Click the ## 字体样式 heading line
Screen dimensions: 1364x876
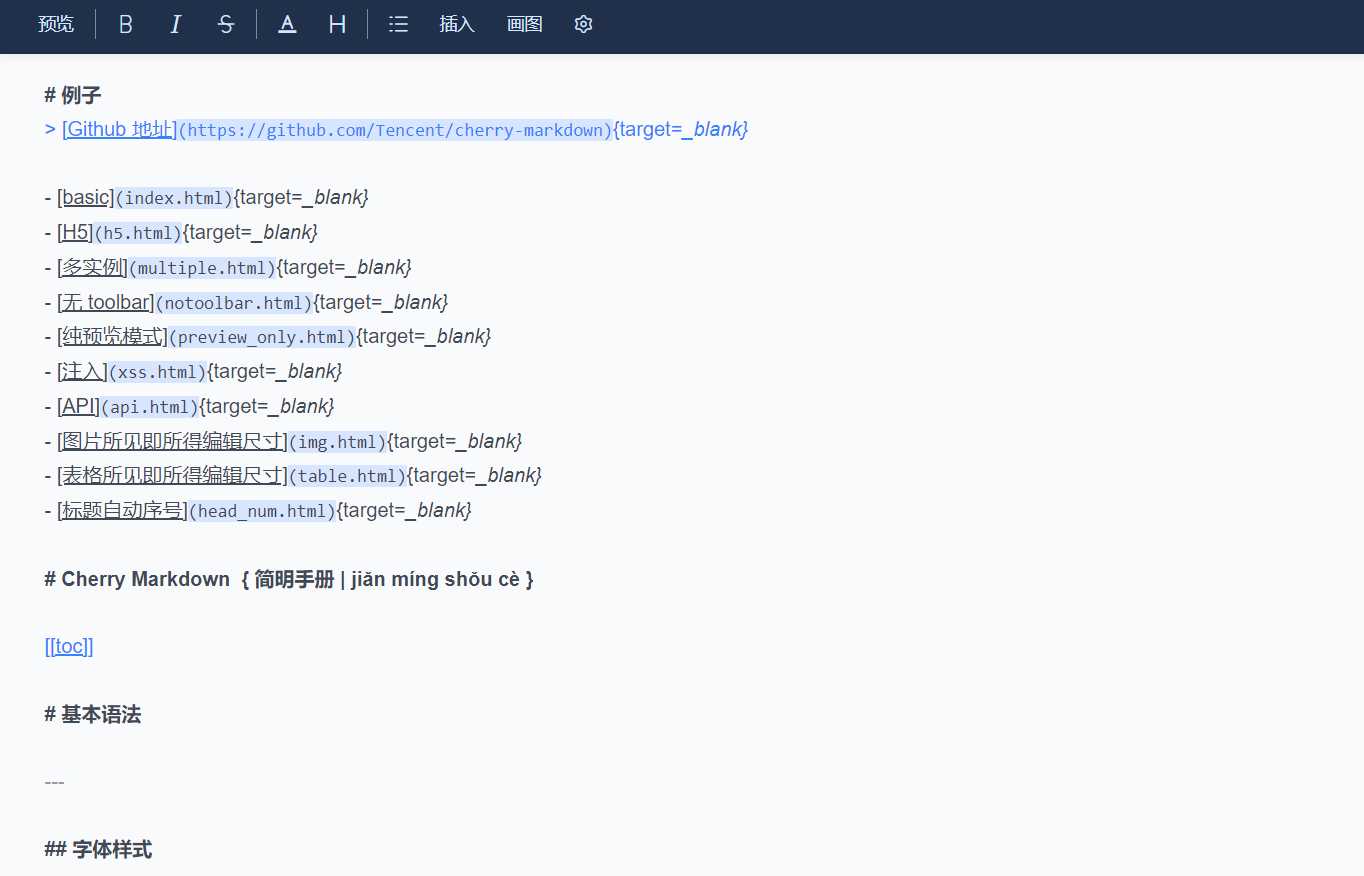[x=98, y=850]
